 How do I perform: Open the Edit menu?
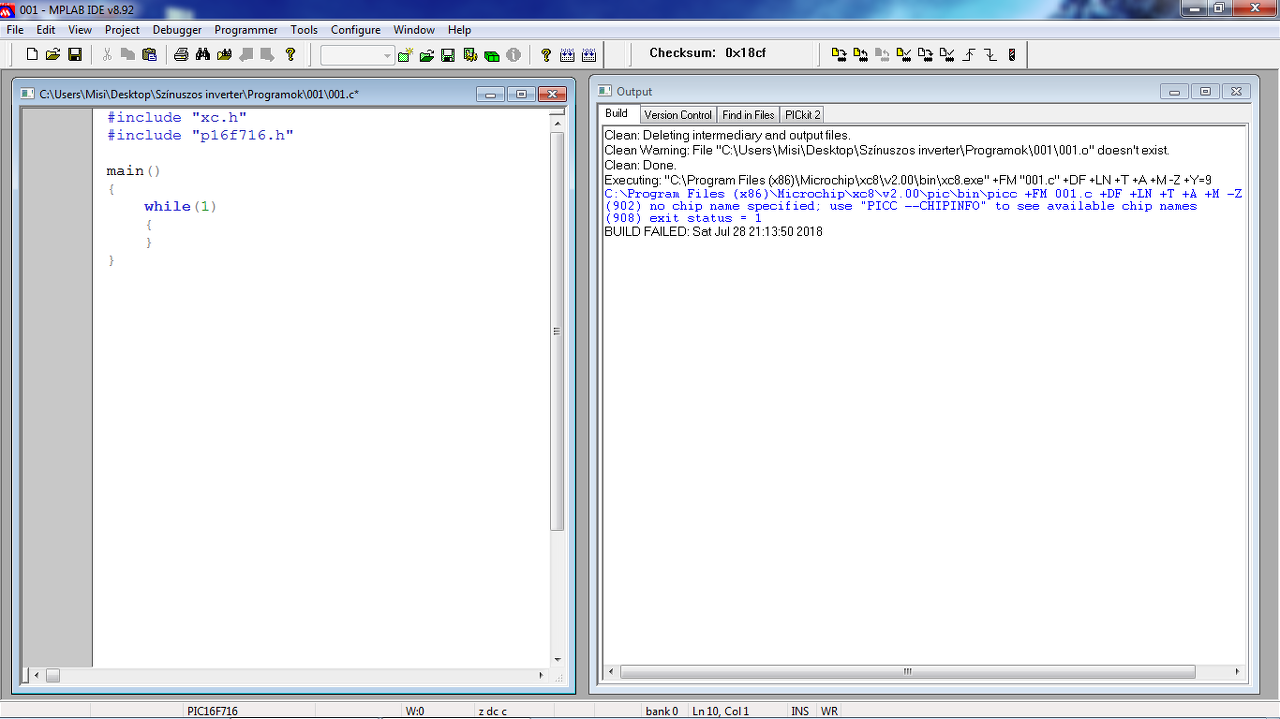(x=46, y=30)
